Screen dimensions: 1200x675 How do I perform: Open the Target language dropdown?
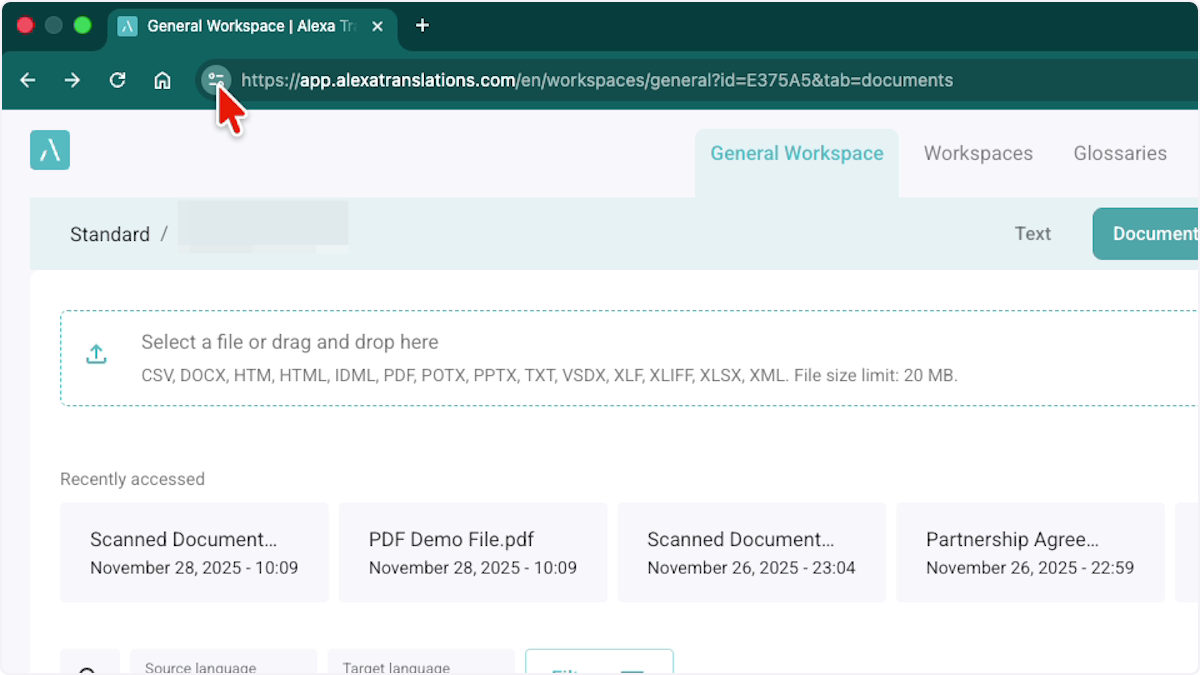420,666
